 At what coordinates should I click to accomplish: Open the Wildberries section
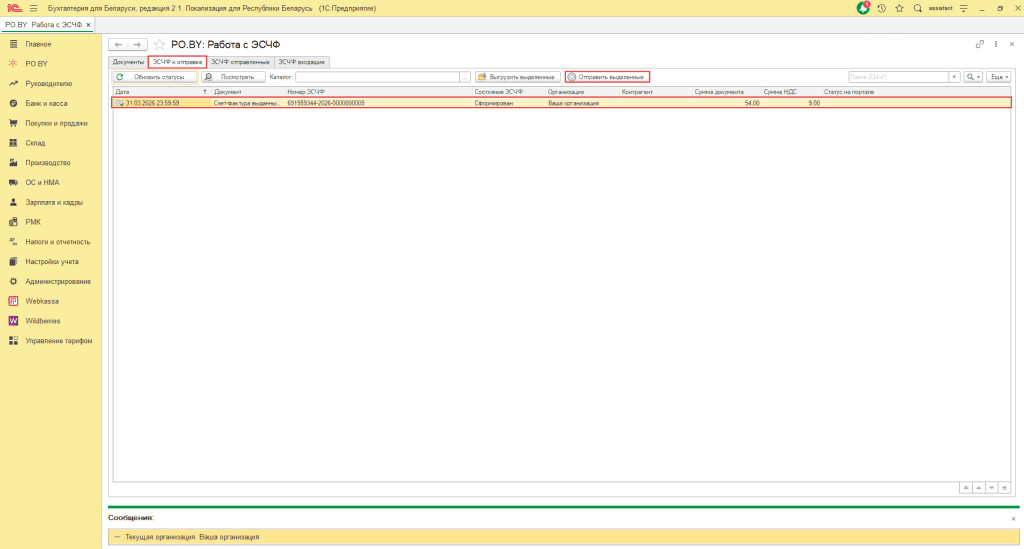pos(44,321)
